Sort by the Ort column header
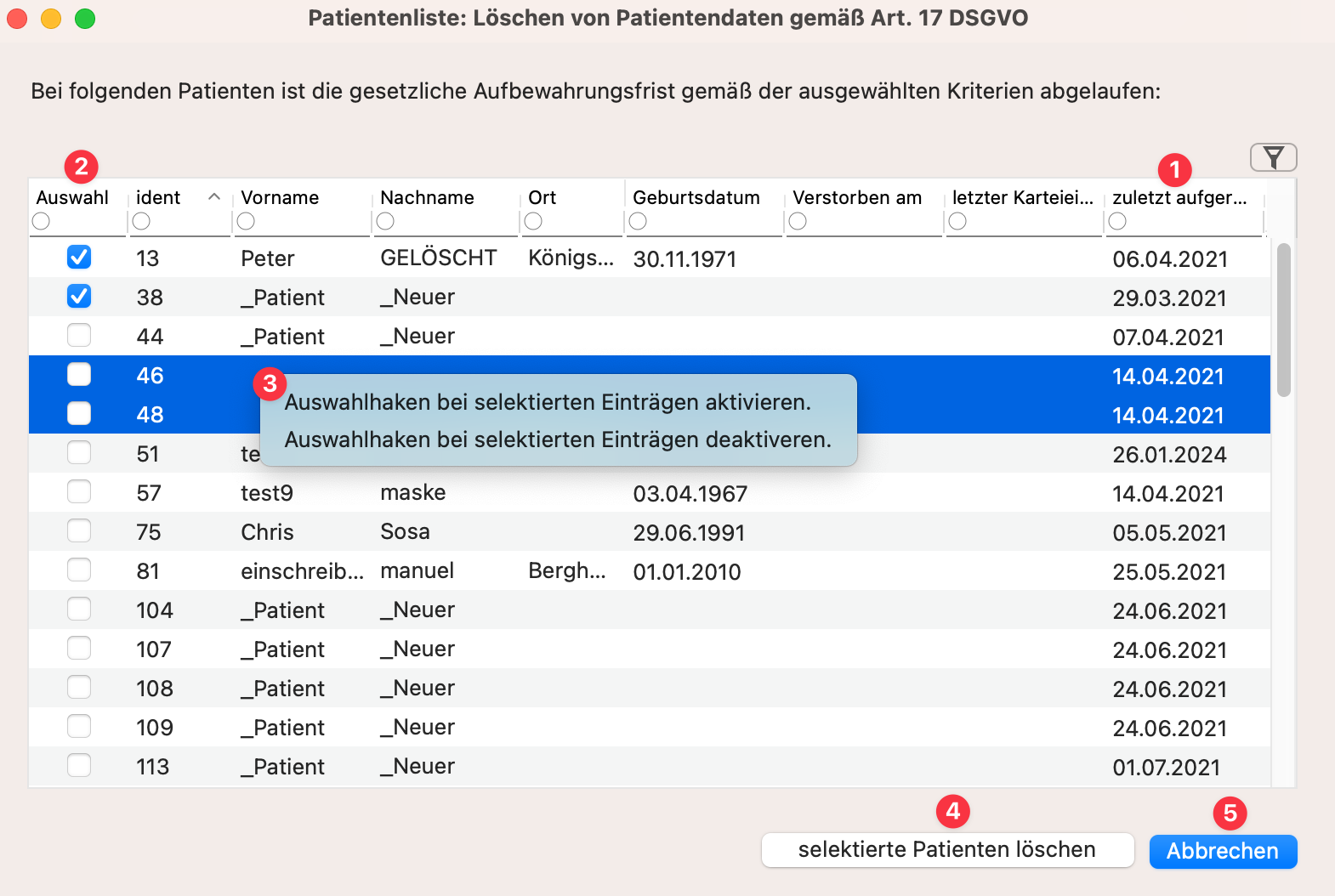 click(542, 197)
